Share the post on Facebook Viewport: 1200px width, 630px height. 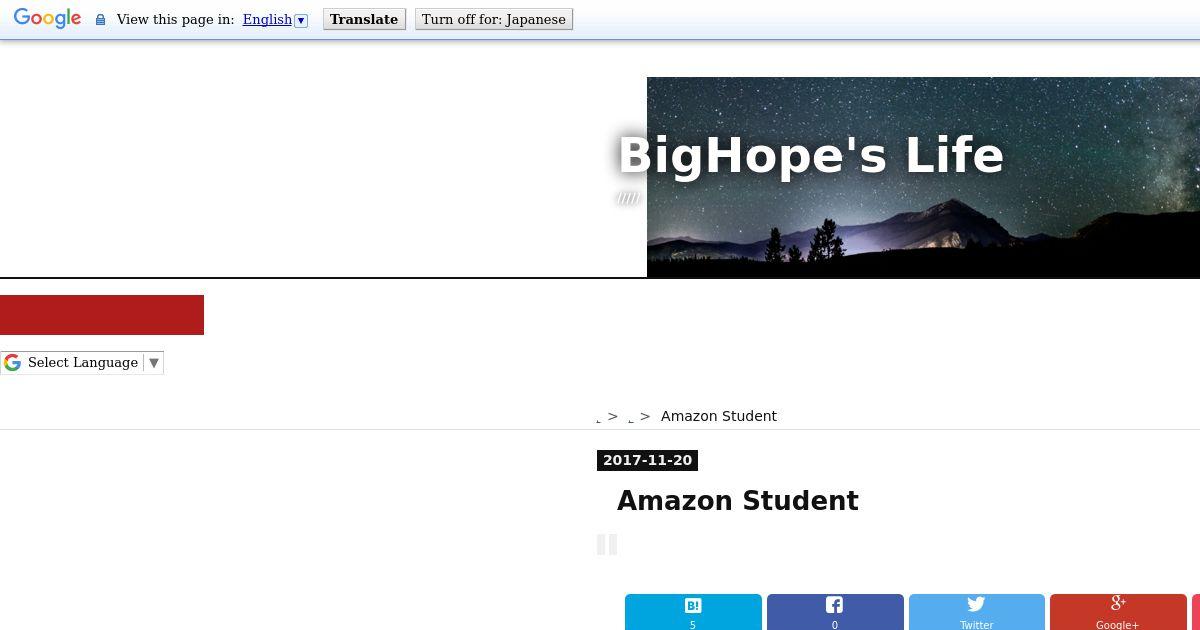tap(835, 612)
